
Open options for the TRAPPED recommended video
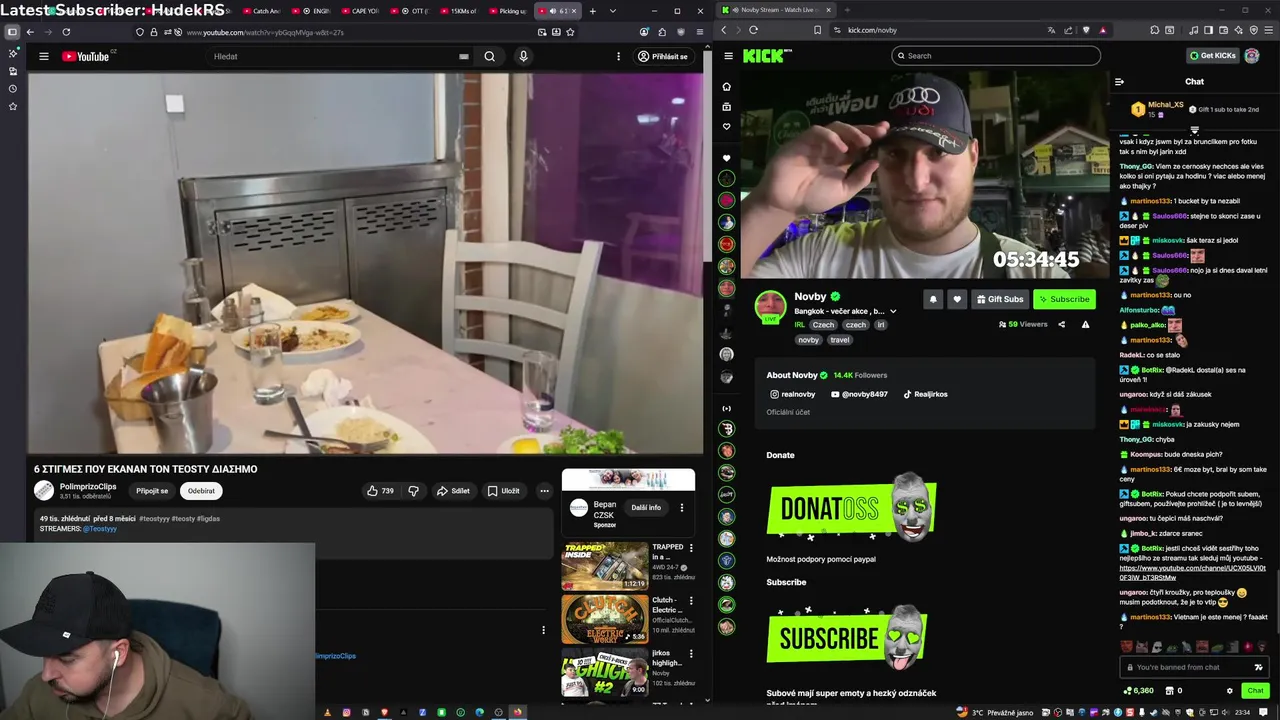pyautogui.click(x=690, y=548)
